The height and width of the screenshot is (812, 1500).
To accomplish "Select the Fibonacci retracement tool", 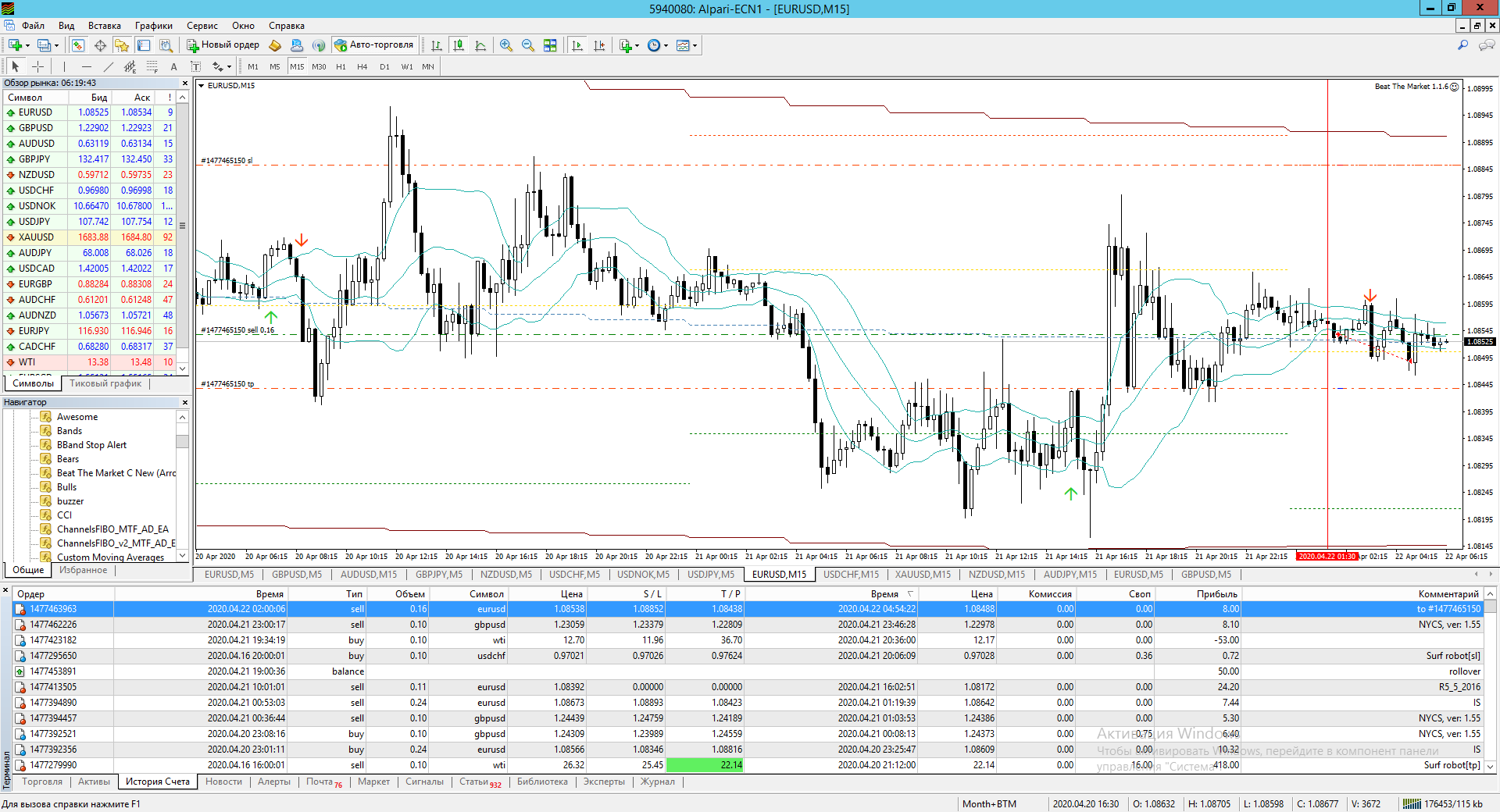I will coord(152,66).
